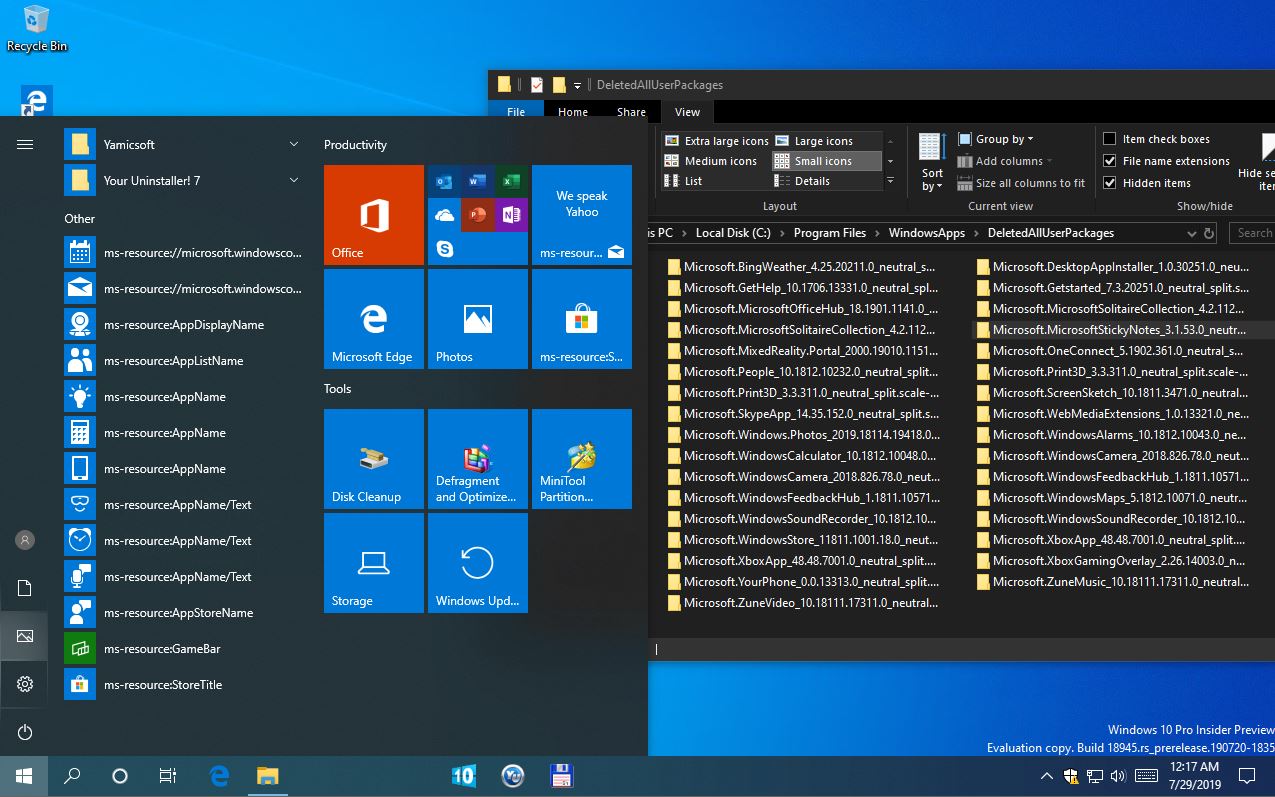Select the Microsoft.YourPhone folder
The image size is (1275, 797).
click(x=802, y=582)
